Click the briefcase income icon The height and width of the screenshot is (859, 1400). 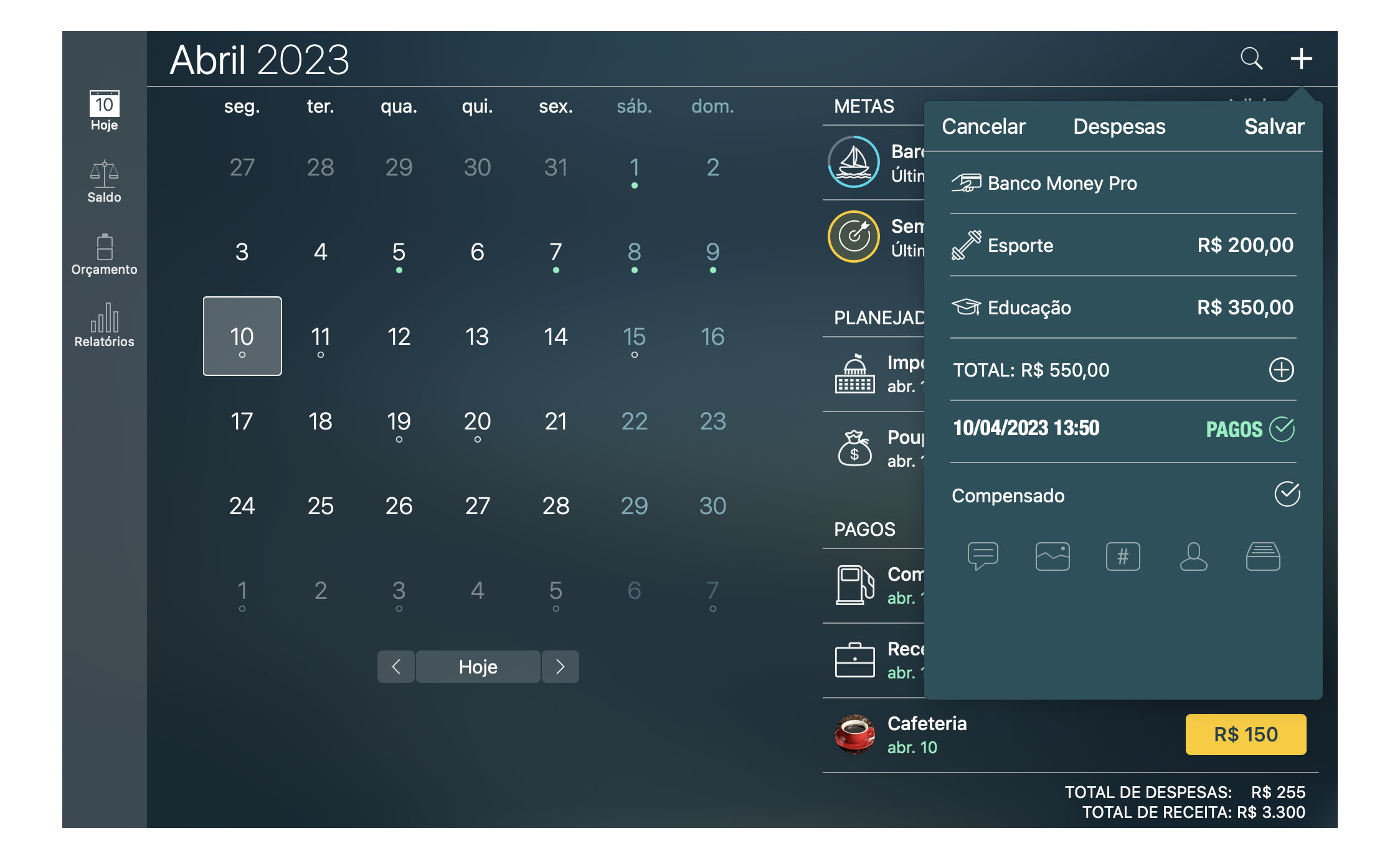(854, 660)
